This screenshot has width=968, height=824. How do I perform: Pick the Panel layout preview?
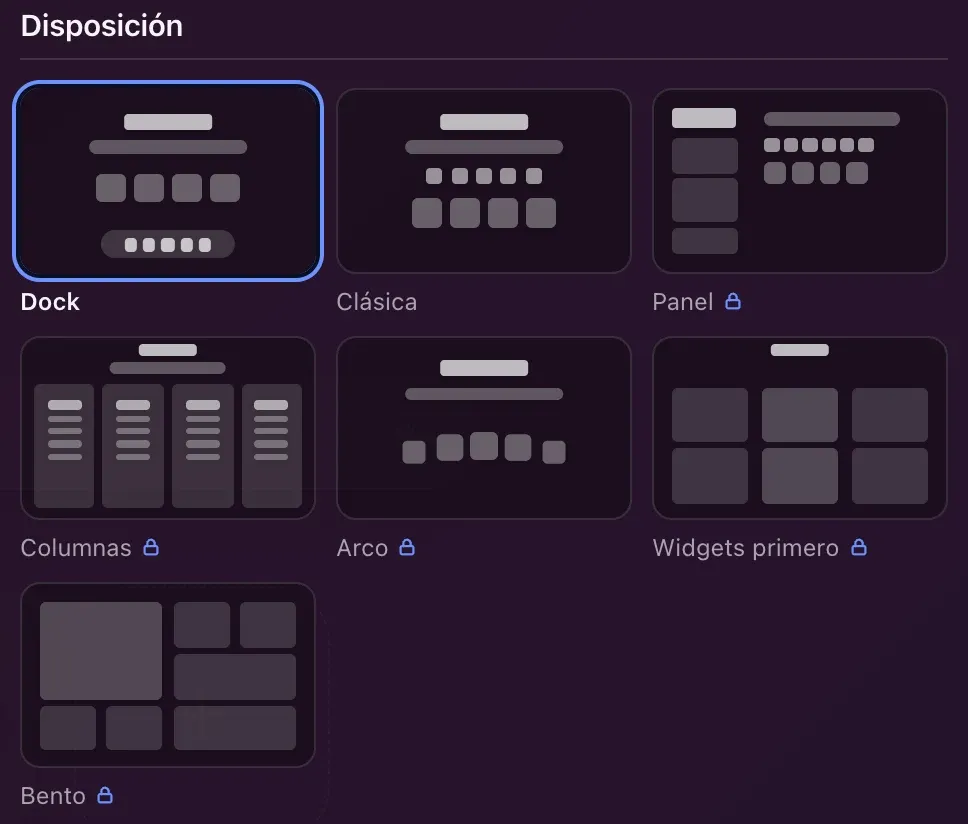pyautogui.click(x=800, y=181)
